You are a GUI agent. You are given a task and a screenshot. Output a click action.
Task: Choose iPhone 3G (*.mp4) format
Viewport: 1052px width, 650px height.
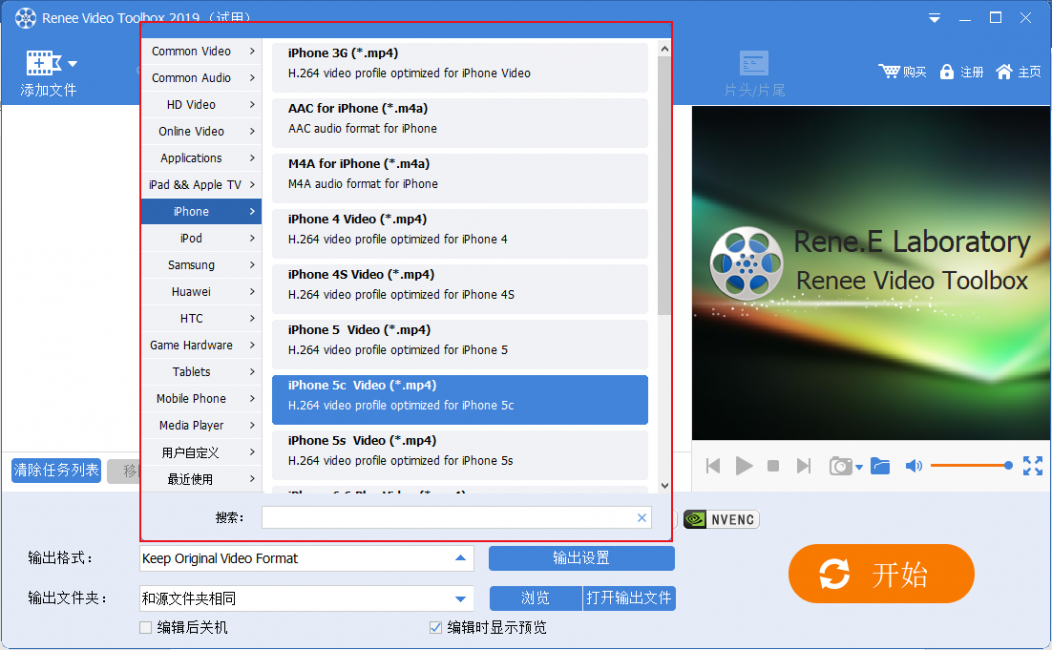460,68
